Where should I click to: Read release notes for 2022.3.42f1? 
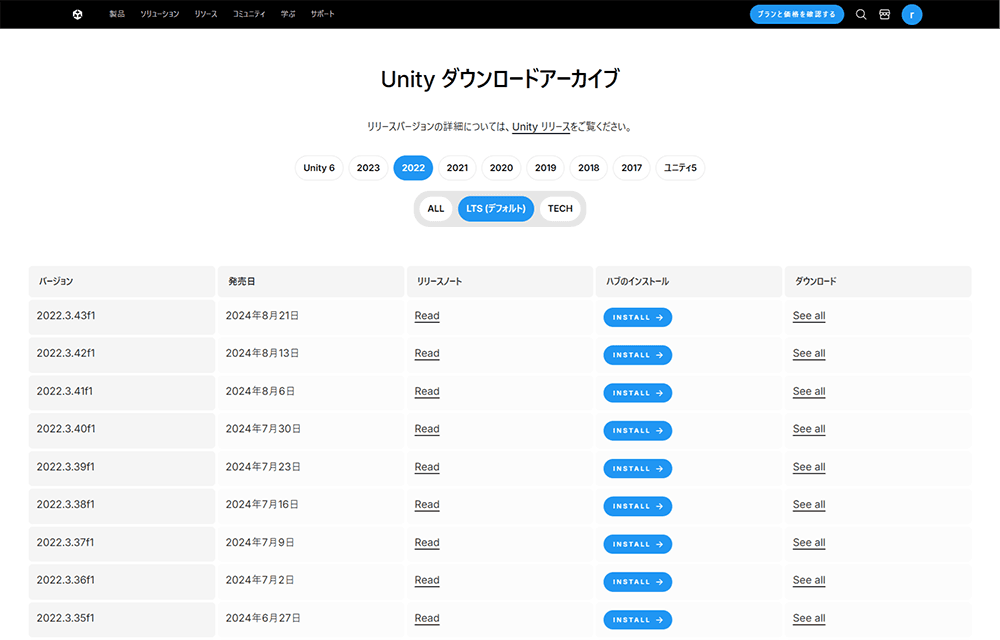click(427, 353)
